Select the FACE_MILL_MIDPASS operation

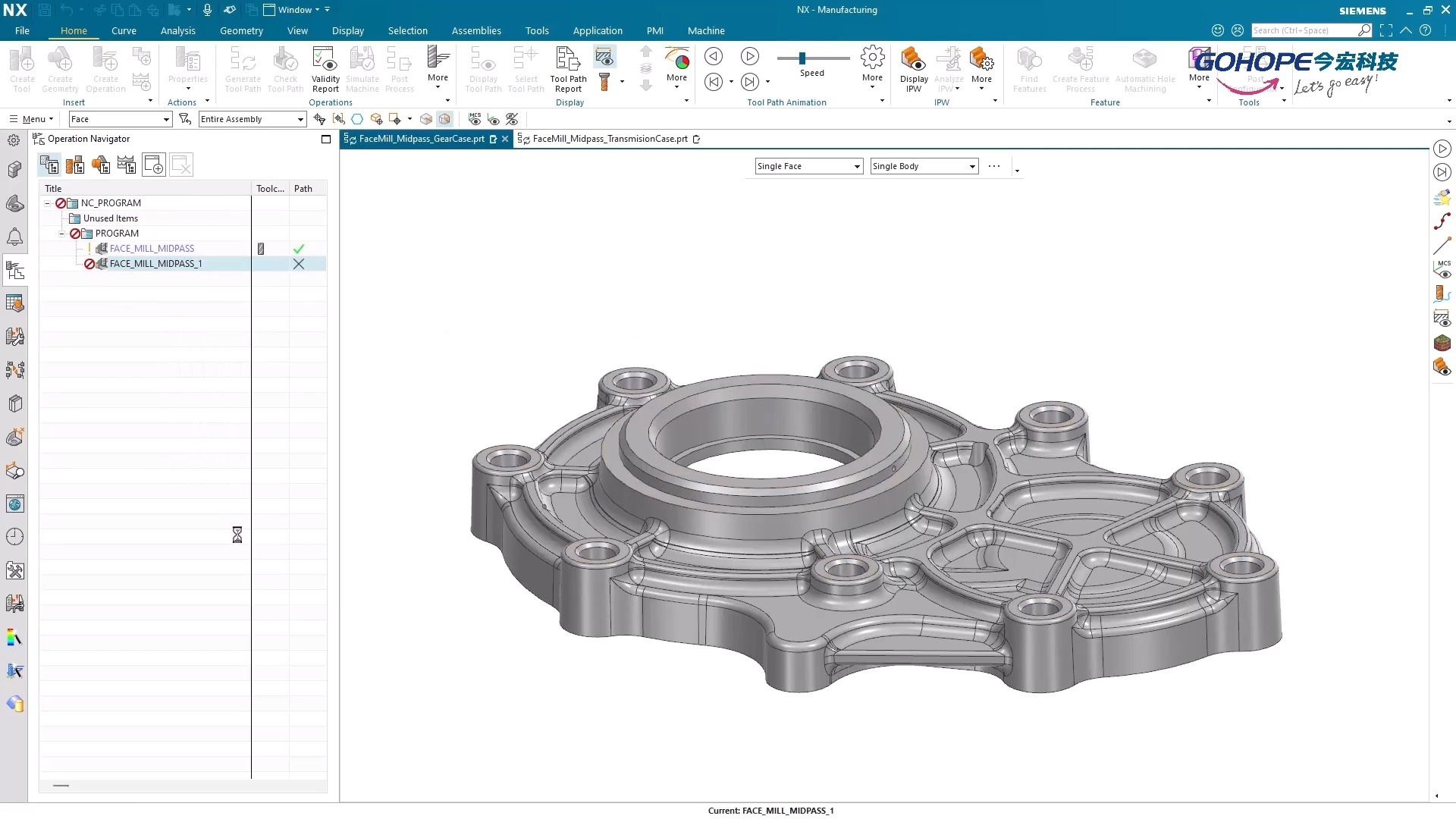coord(152,249)
